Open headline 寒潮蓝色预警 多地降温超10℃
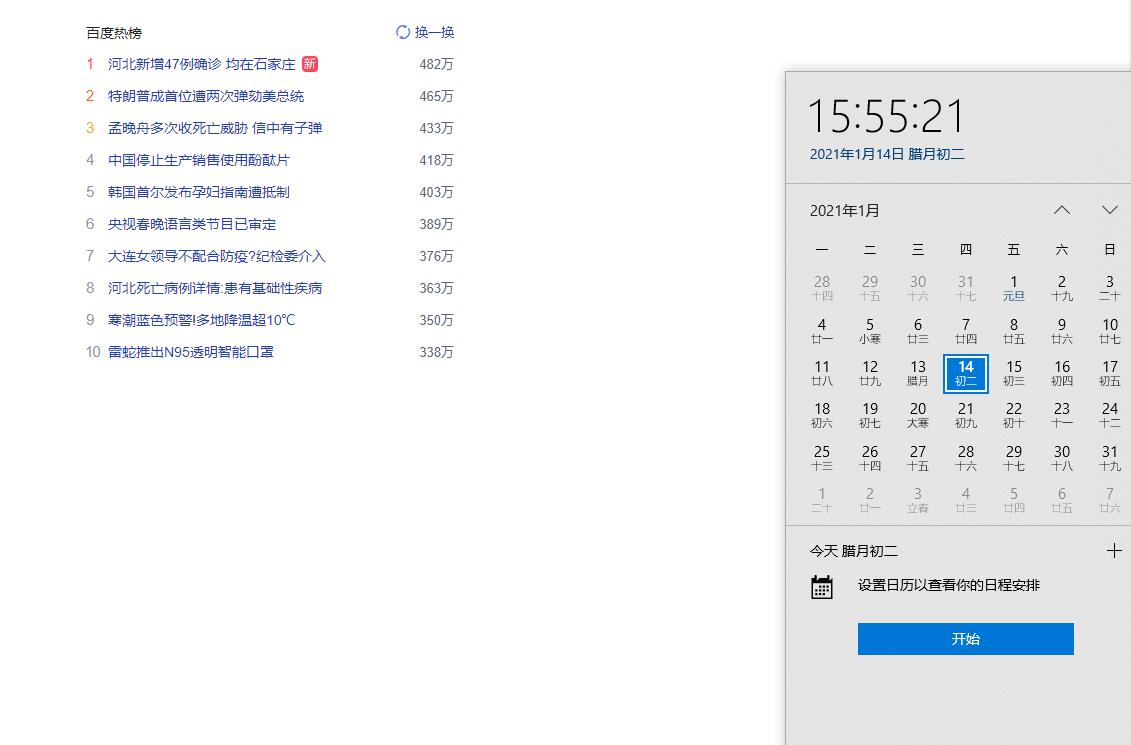 coord(202,320)
